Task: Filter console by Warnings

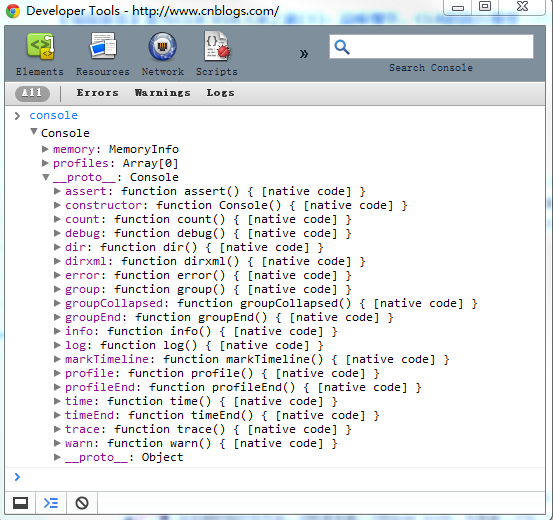Action: click(x=163, y=93)
